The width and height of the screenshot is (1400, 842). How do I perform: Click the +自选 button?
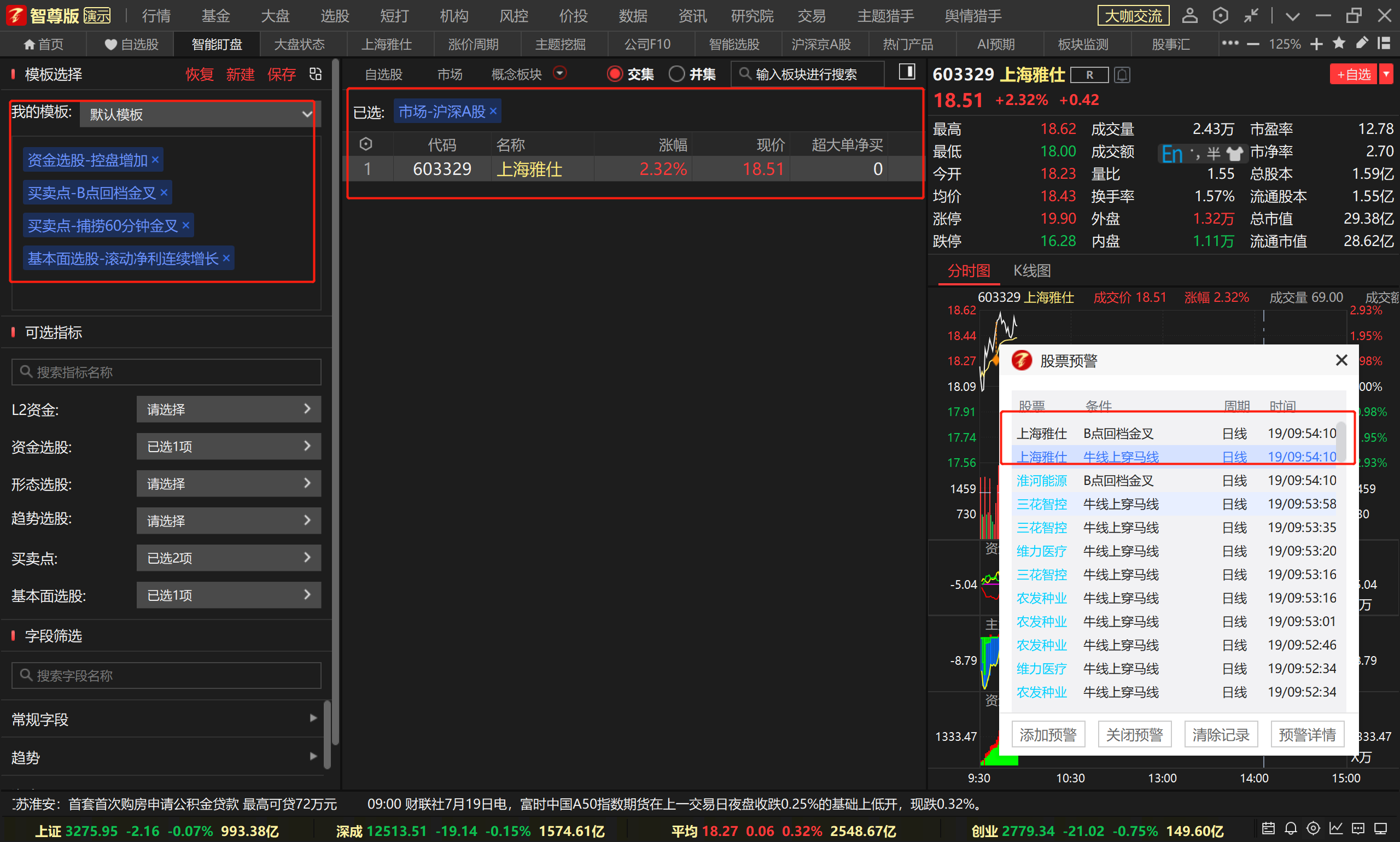1354,74
